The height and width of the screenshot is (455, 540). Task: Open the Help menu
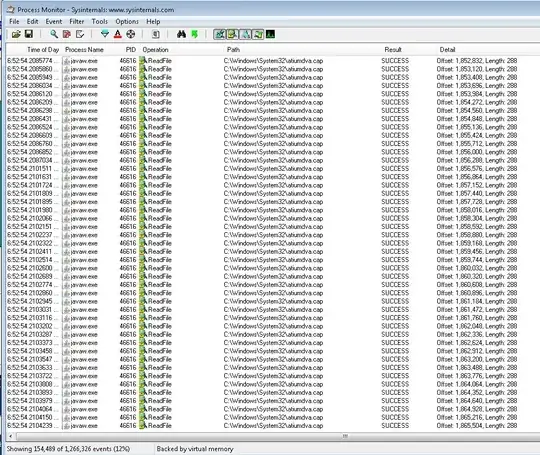pos(153,21)
